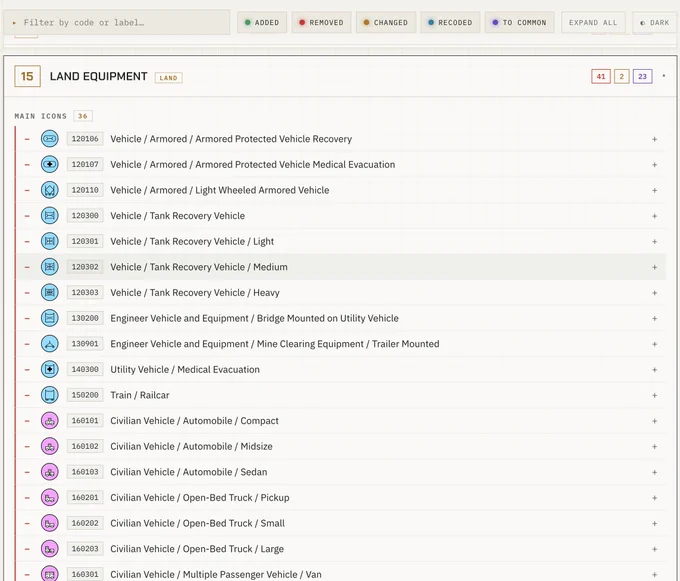
Task: Click the Armored Protected Vehicle Recovery symbol icon
Action: pyautogui.click(x=49, y=139)
